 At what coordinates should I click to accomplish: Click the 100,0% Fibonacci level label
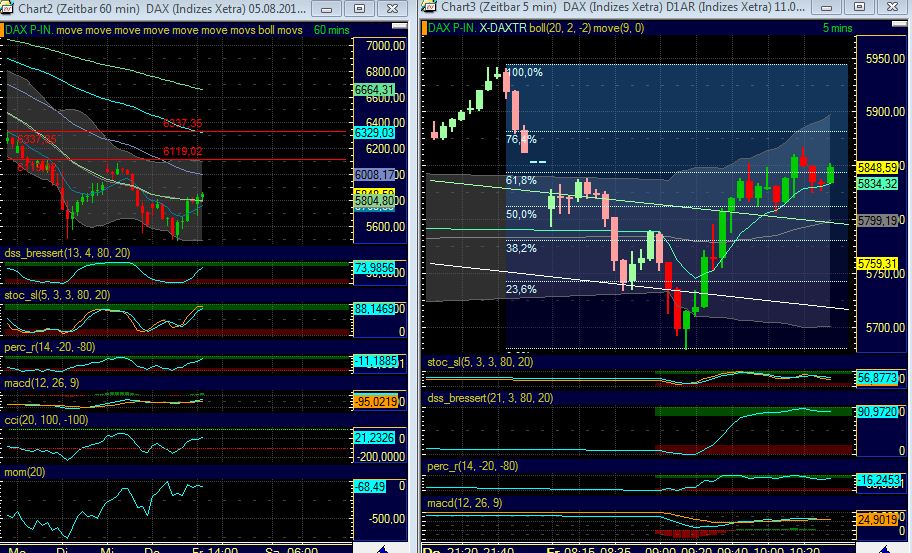(x=525, y=72)
